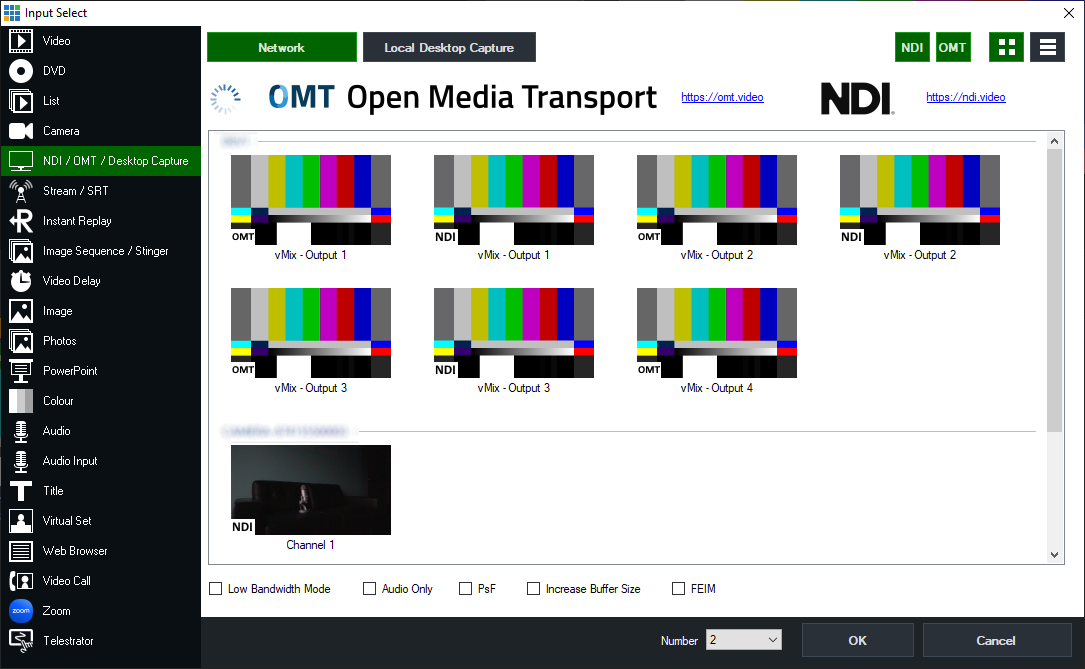Select the Channel 1 NDI thumbnail

[311, 490]
